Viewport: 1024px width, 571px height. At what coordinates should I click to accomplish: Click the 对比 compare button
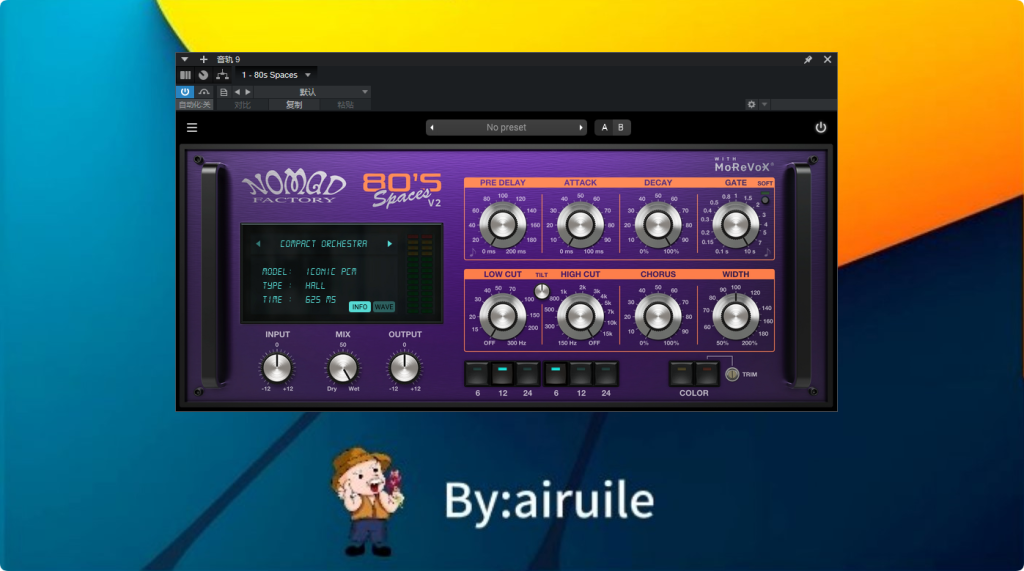pos(242,105)
